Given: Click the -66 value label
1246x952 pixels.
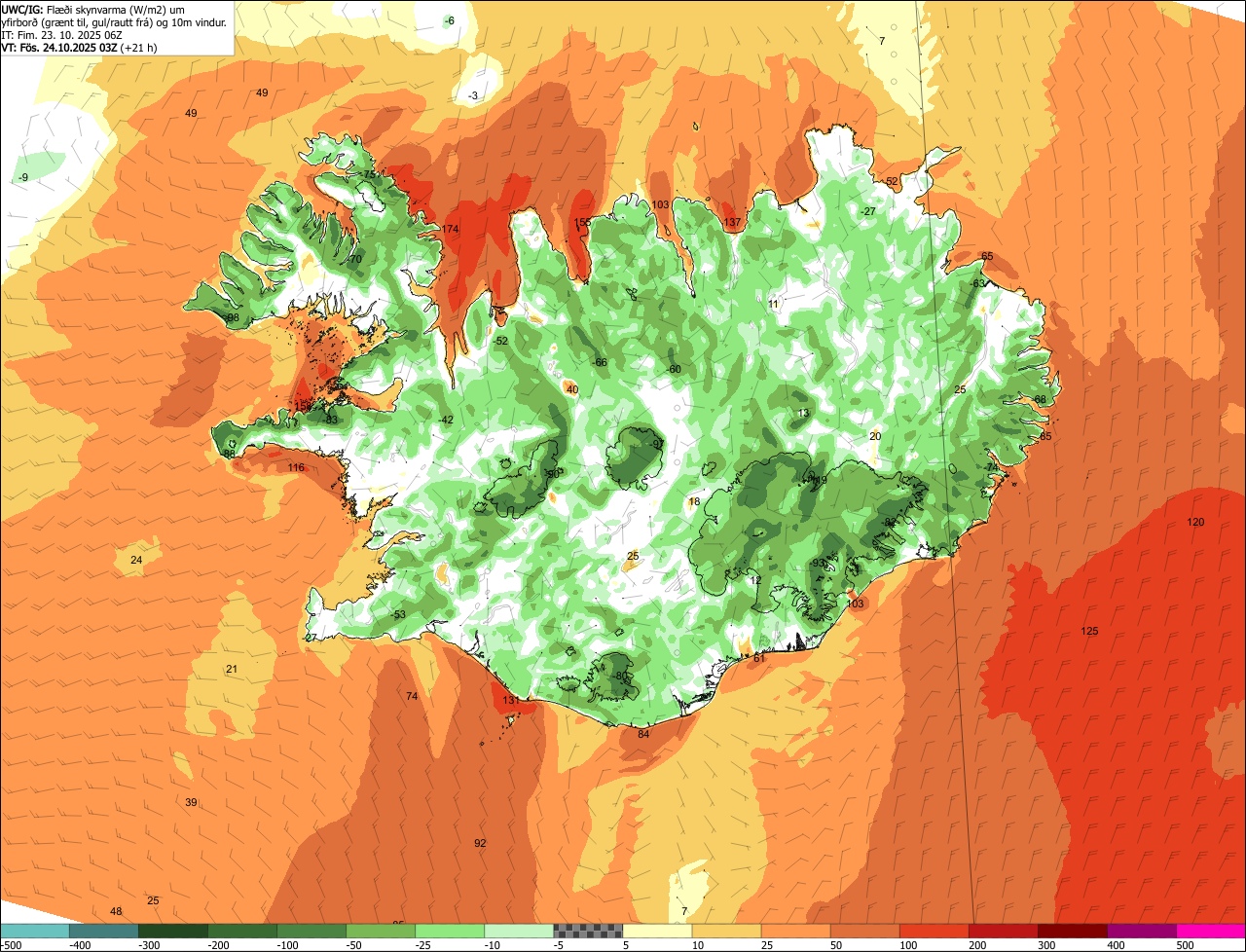Looking at the screenshot, I should tap(600, 362).
